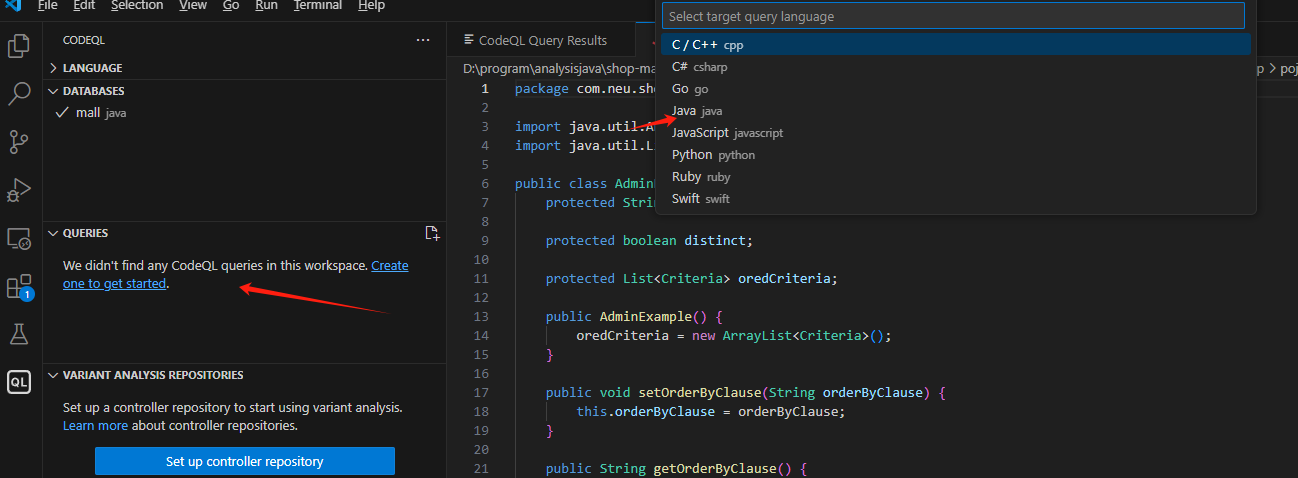Select C# csharp language option
This screenshot has width=1298, height=478.
coord(955,67)
